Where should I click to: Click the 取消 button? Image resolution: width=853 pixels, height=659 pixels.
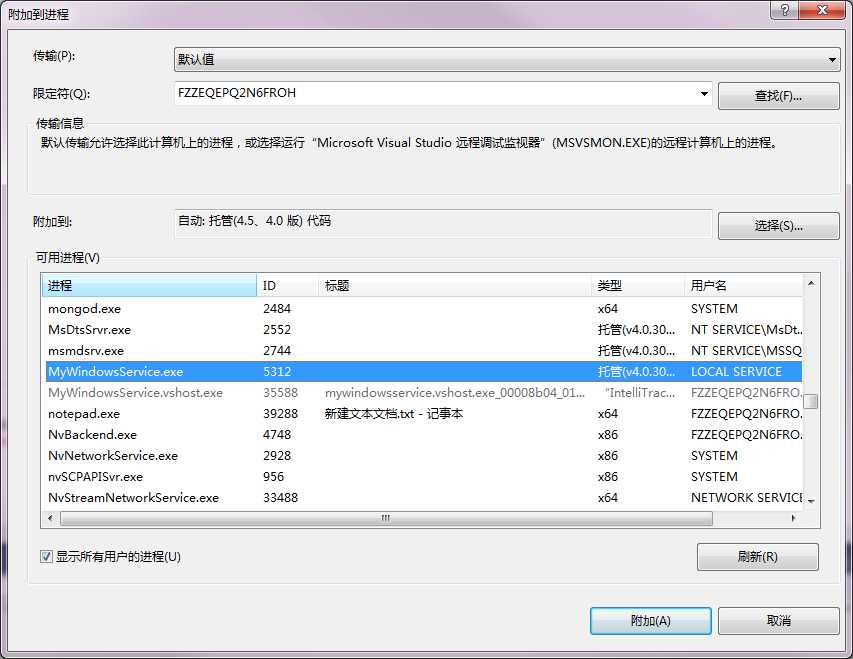(x=778, y=621)
